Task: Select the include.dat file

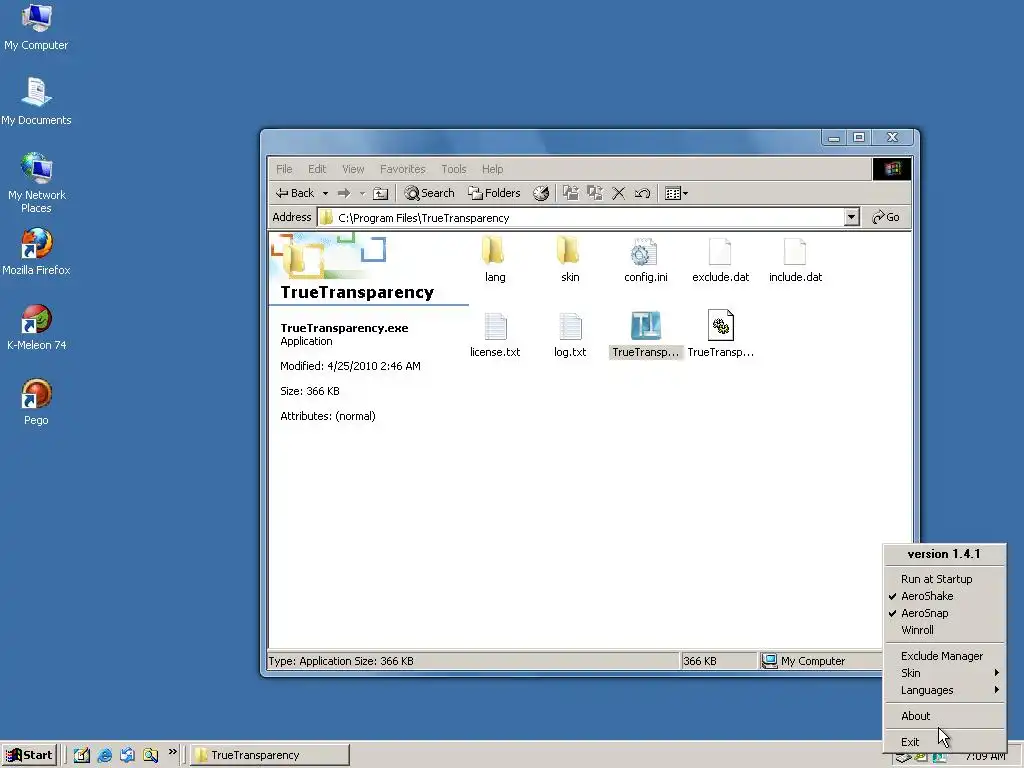Action: point(795,260)
